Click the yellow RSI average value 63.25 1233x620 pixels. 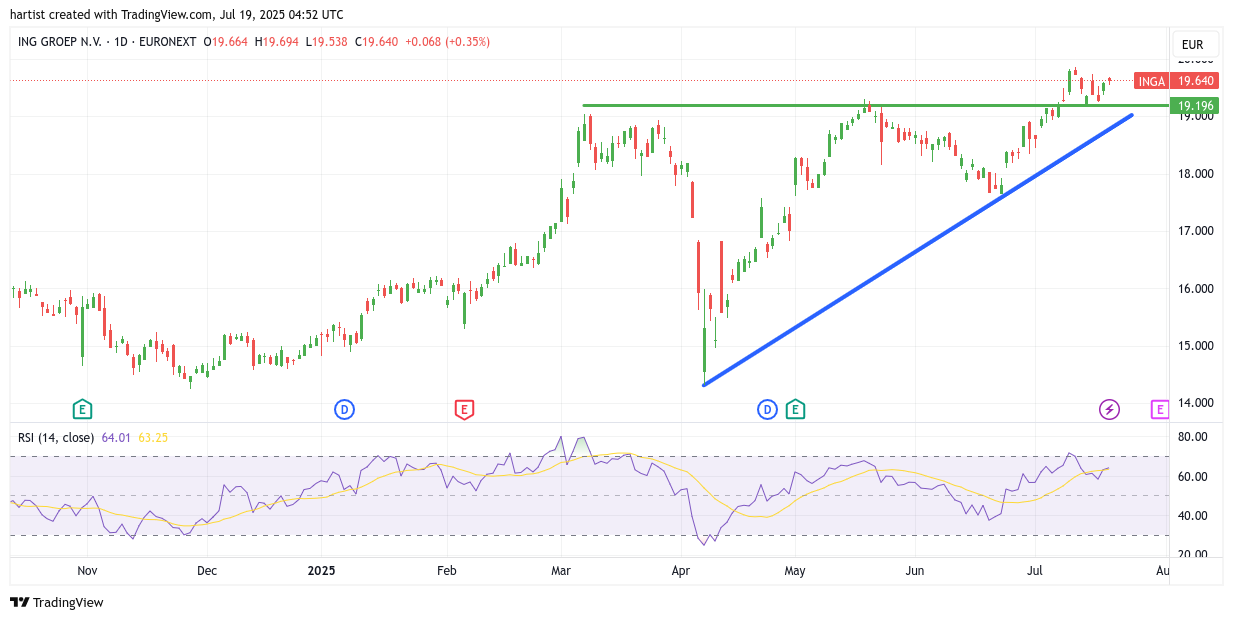pyautogui.click(x=153, y=437)
